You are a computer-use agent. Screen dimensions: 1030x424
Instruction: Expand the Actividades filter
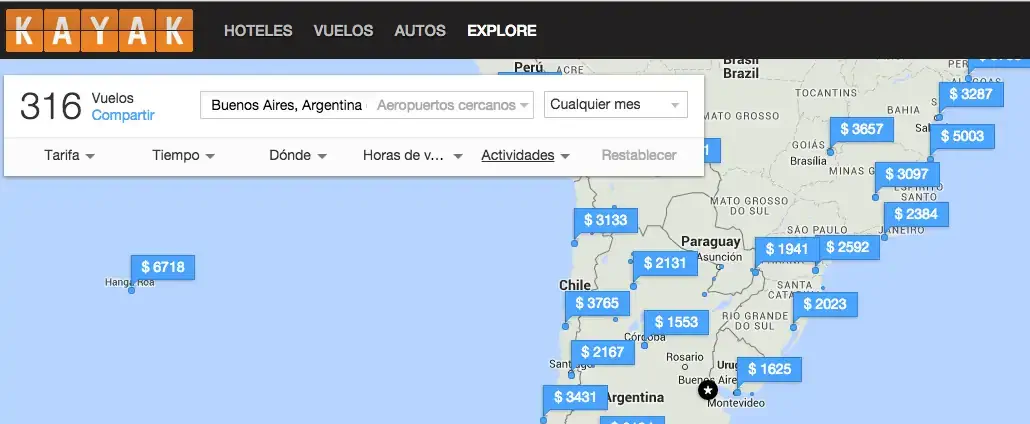pyautogui.click(x=525, y=156)
